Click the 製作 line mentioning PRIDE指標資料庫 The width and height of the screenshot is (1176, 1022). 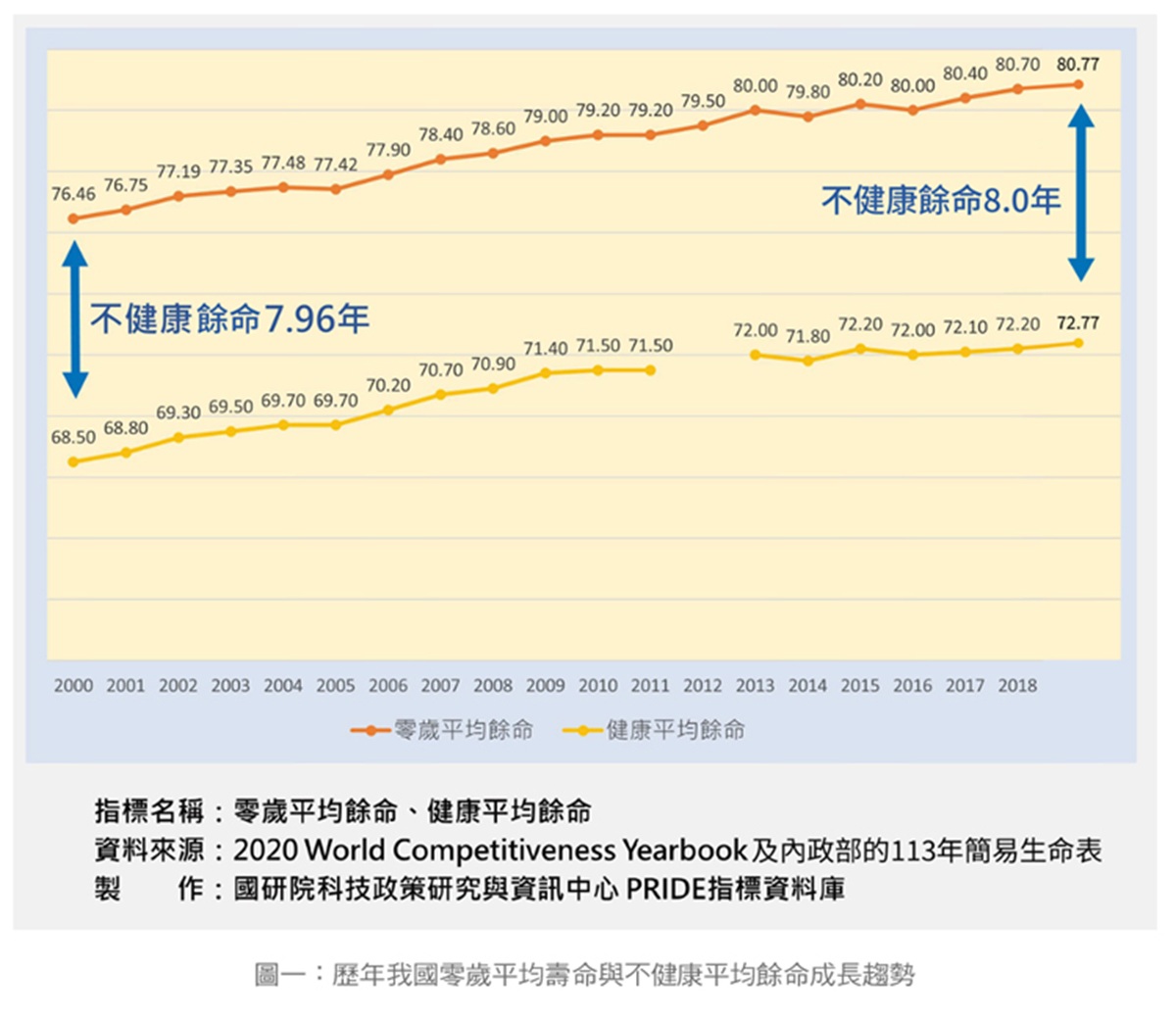point(469,889)
